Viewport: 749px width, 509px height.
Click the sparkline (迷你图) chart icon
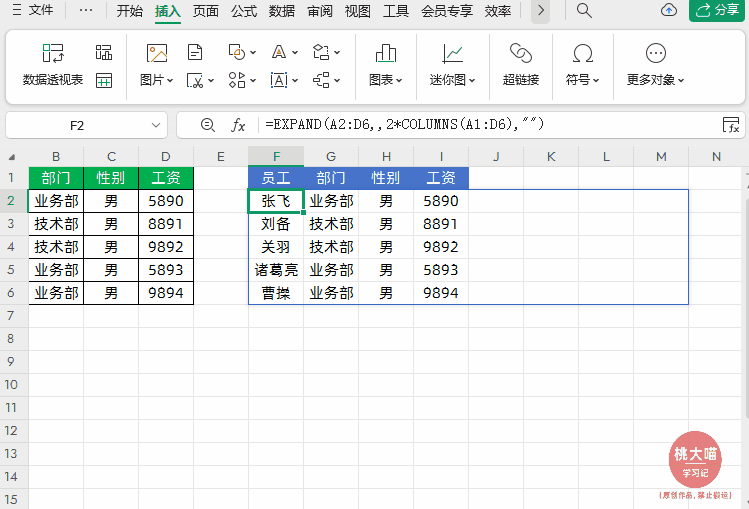coord(452,53)
